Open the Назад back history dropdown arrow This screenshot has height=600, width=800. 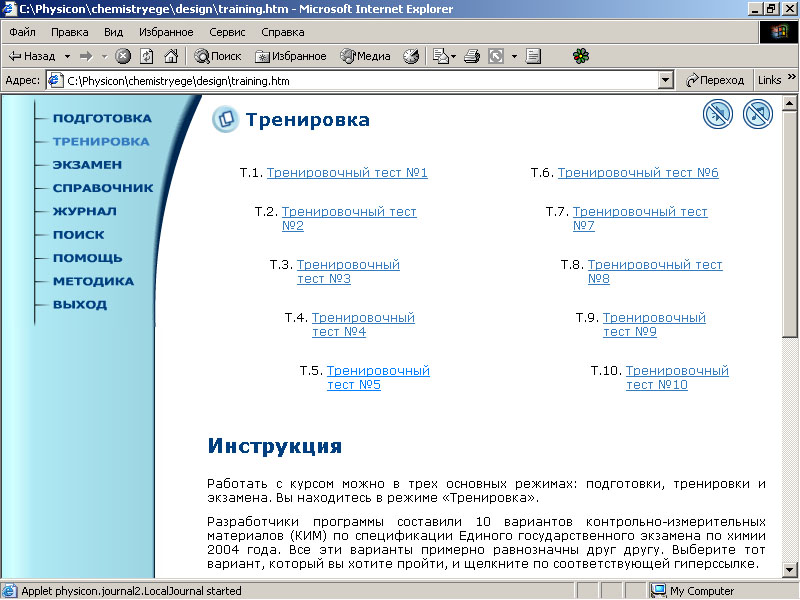coord(67,56)
